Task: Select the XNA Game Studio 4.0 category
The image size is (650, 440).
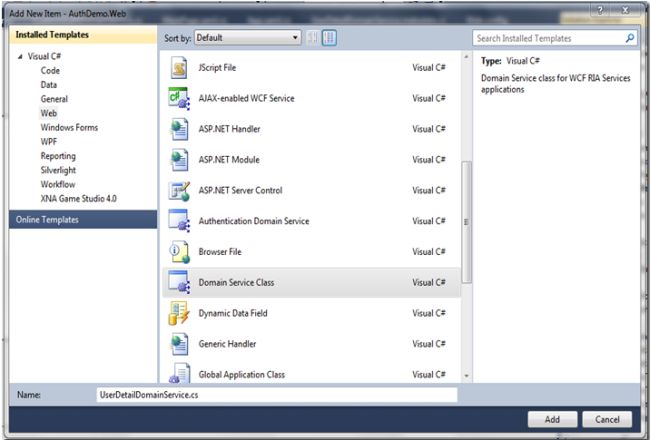Action: (78, 198)
